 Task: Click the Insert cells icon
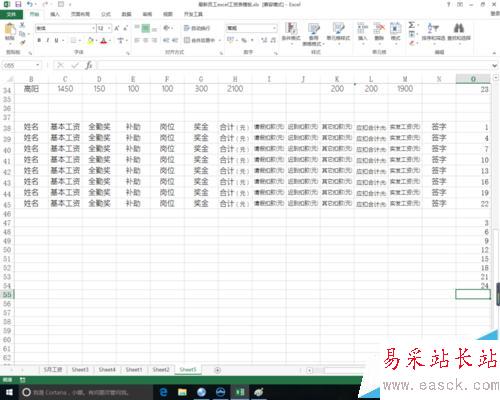coord(362,28)
